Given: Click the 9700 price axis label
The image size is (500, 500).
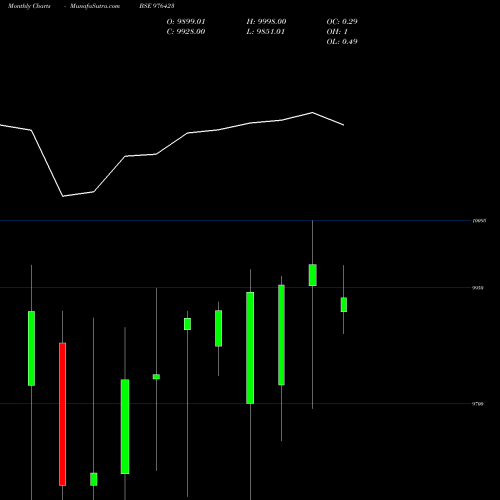Looking at the screenshot, I should [x=478, y=404].
